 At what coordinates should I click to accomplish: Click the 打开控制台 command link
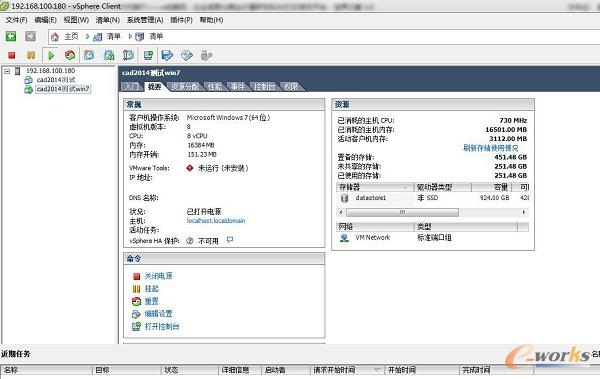point(162,327)
